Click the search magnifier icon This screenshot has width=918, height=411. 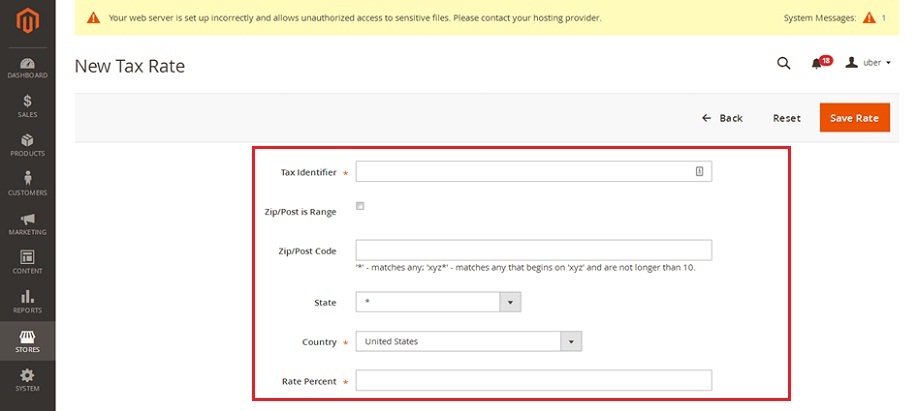click(783, 63)
